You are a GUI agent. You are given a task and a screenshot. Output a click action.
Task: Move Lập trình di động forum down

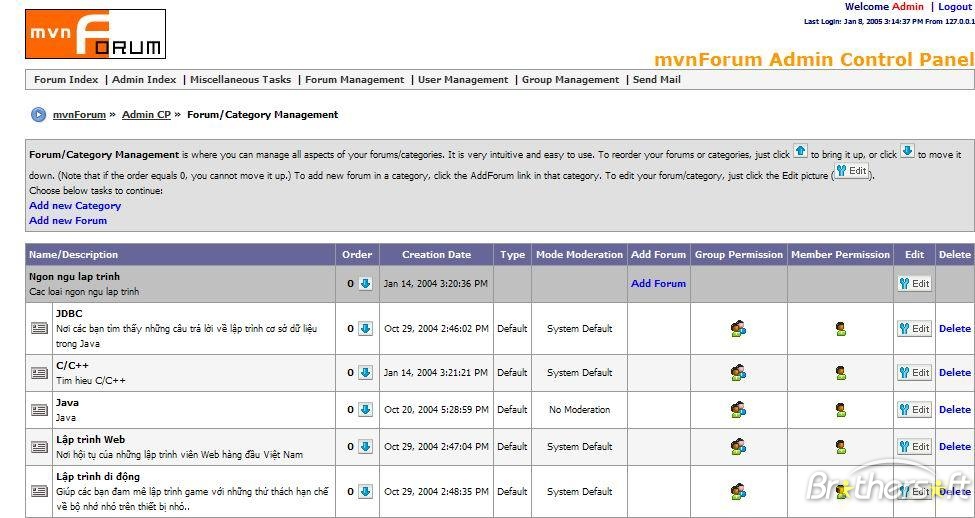366,491
